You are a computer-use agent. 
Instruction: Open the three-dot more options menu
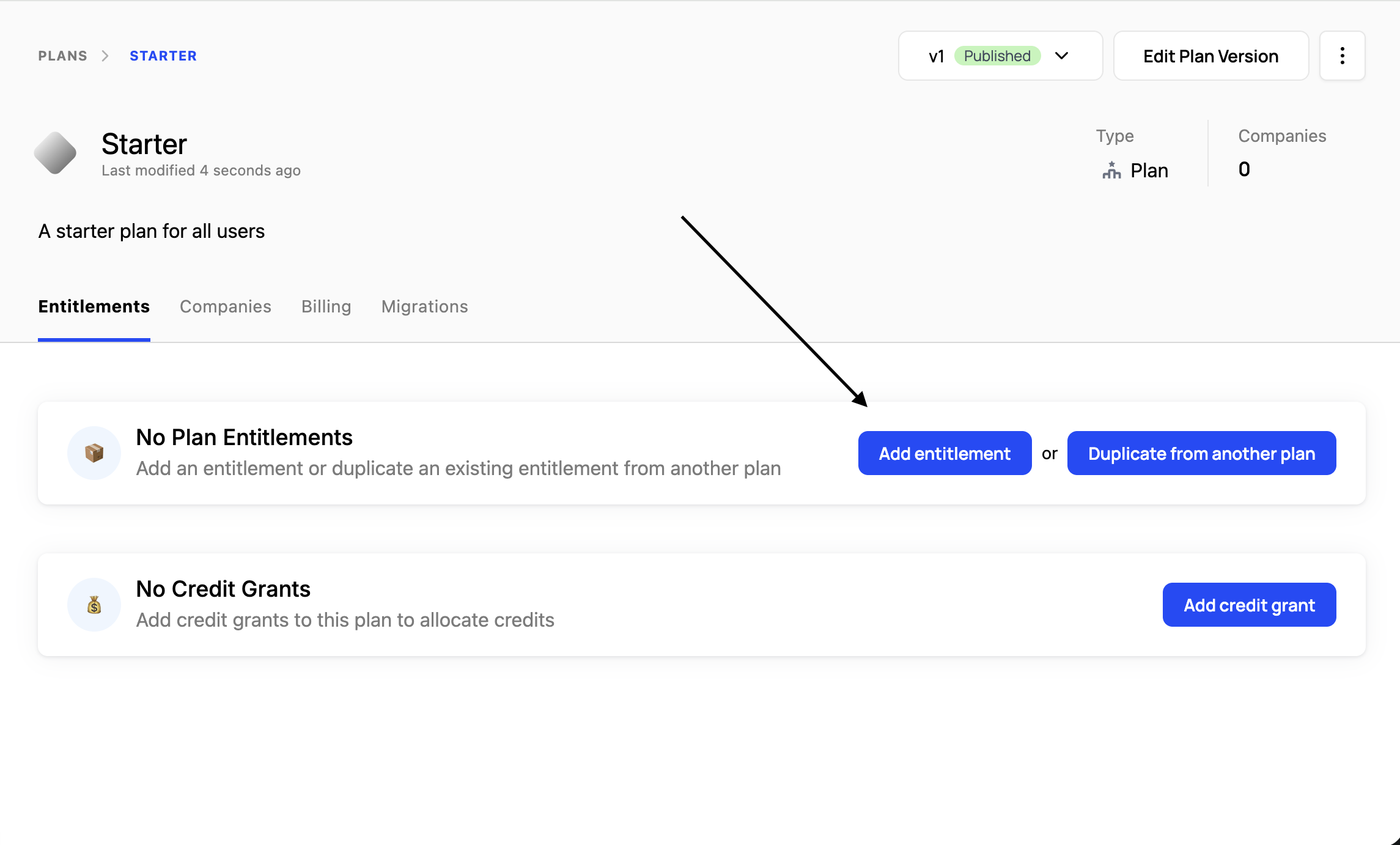pyautogui.click(x=1342, y=56)
